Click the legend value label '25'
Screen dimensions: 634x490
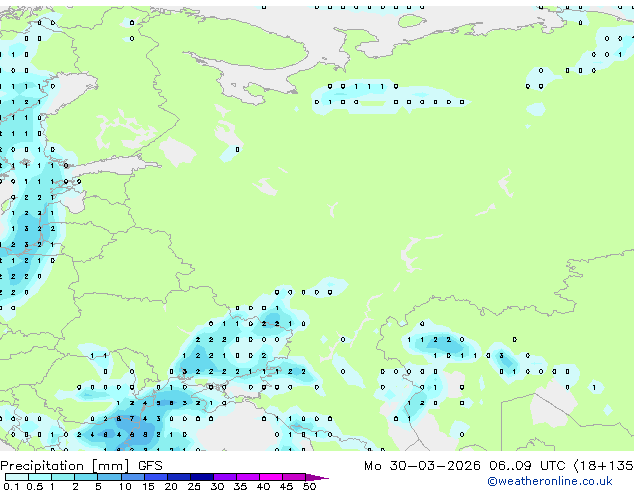point(194,486)
